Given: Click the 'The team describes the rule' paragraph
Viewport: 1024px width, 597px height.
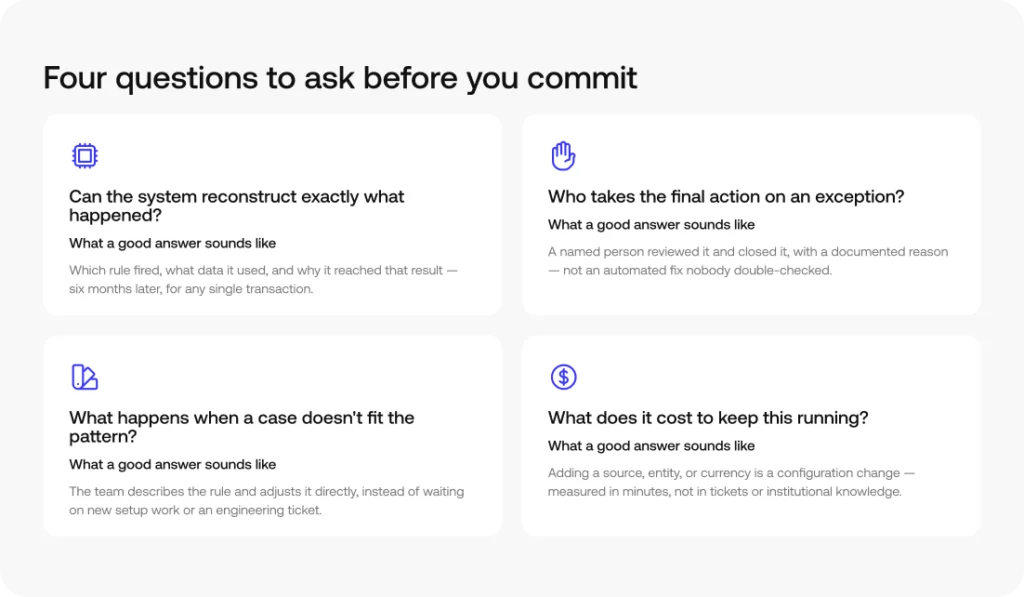Looking at the screenshot, I should (266, 500).
